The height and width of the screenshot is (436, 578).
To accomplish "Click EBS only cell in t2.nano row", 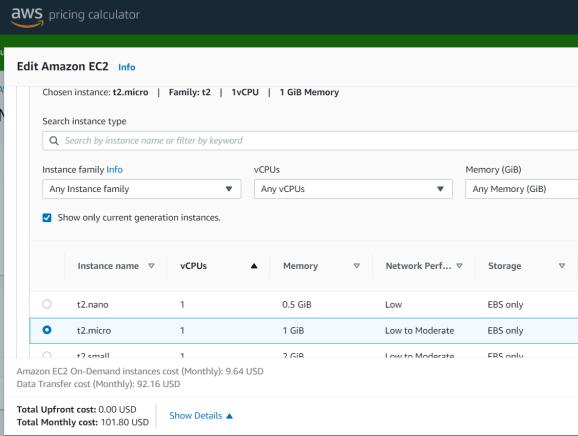I will [505, 305].
